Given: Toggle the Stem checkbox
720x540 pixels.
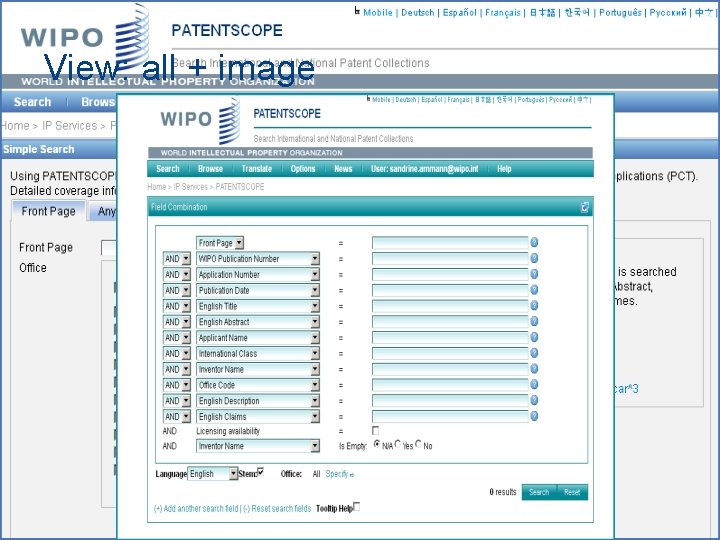Looking at the screenshot, I should coord(260,472).
